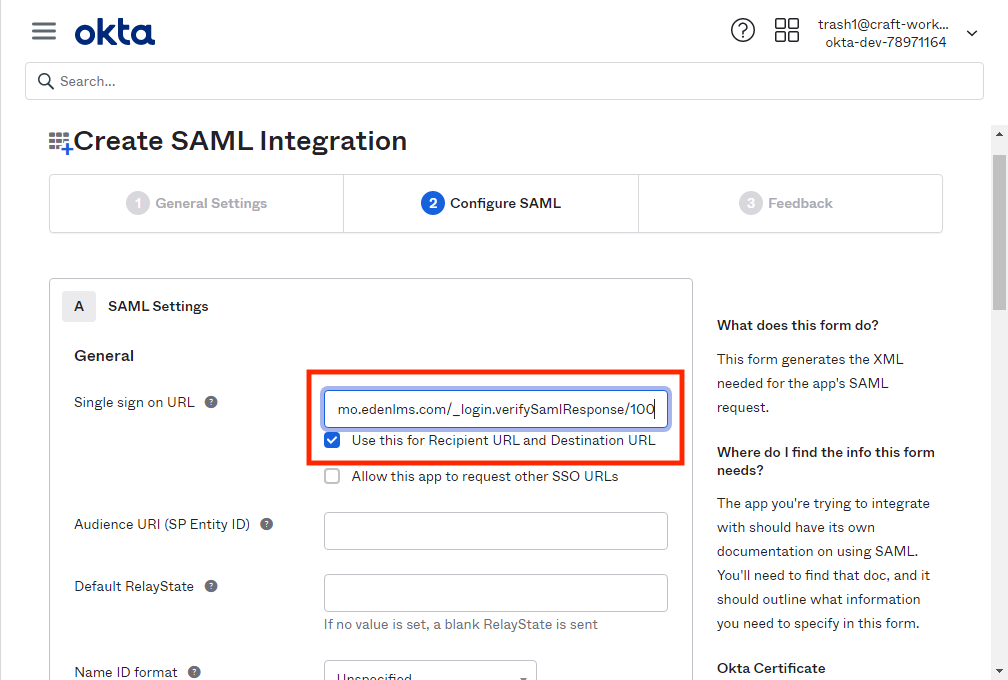Click the okta-dev-78971164 org name
Screen dimensions: 1008x680
886,42
